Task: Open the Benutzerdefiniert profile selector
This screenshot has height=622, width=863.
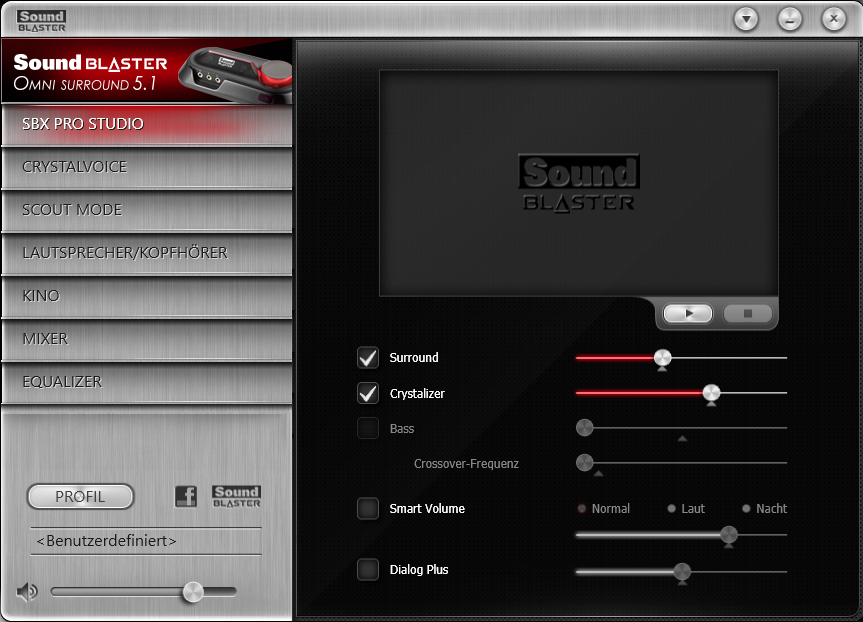Action: coord(146,541)
